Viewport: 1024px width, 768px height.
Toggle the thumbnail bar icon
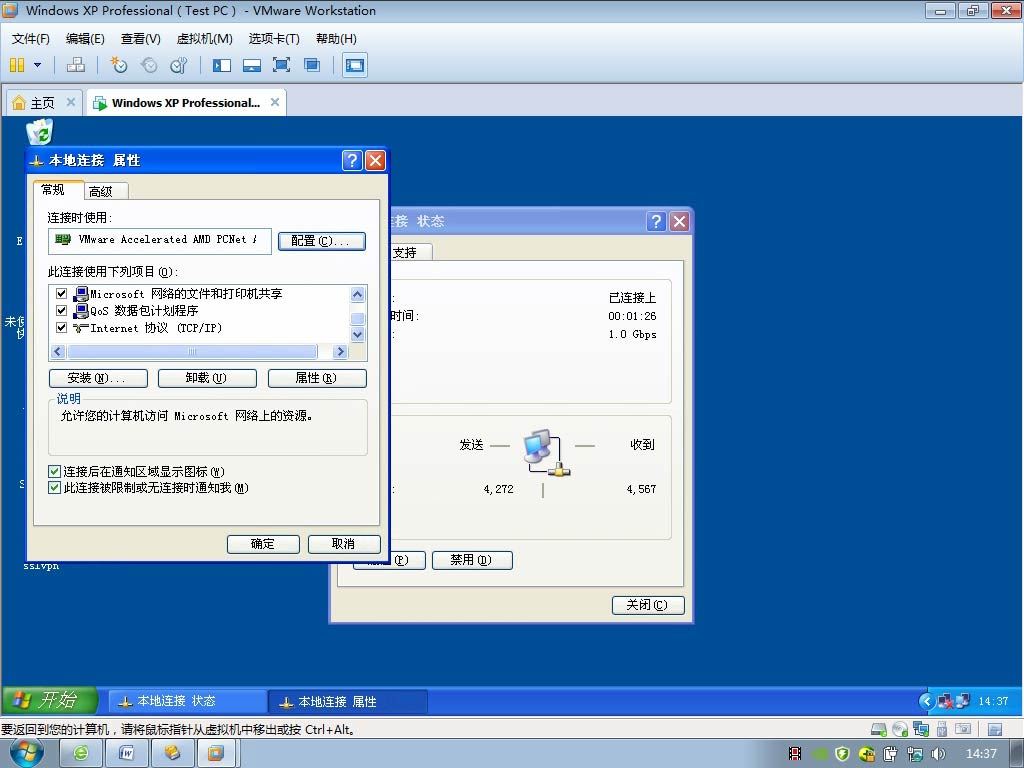point(251,65)
